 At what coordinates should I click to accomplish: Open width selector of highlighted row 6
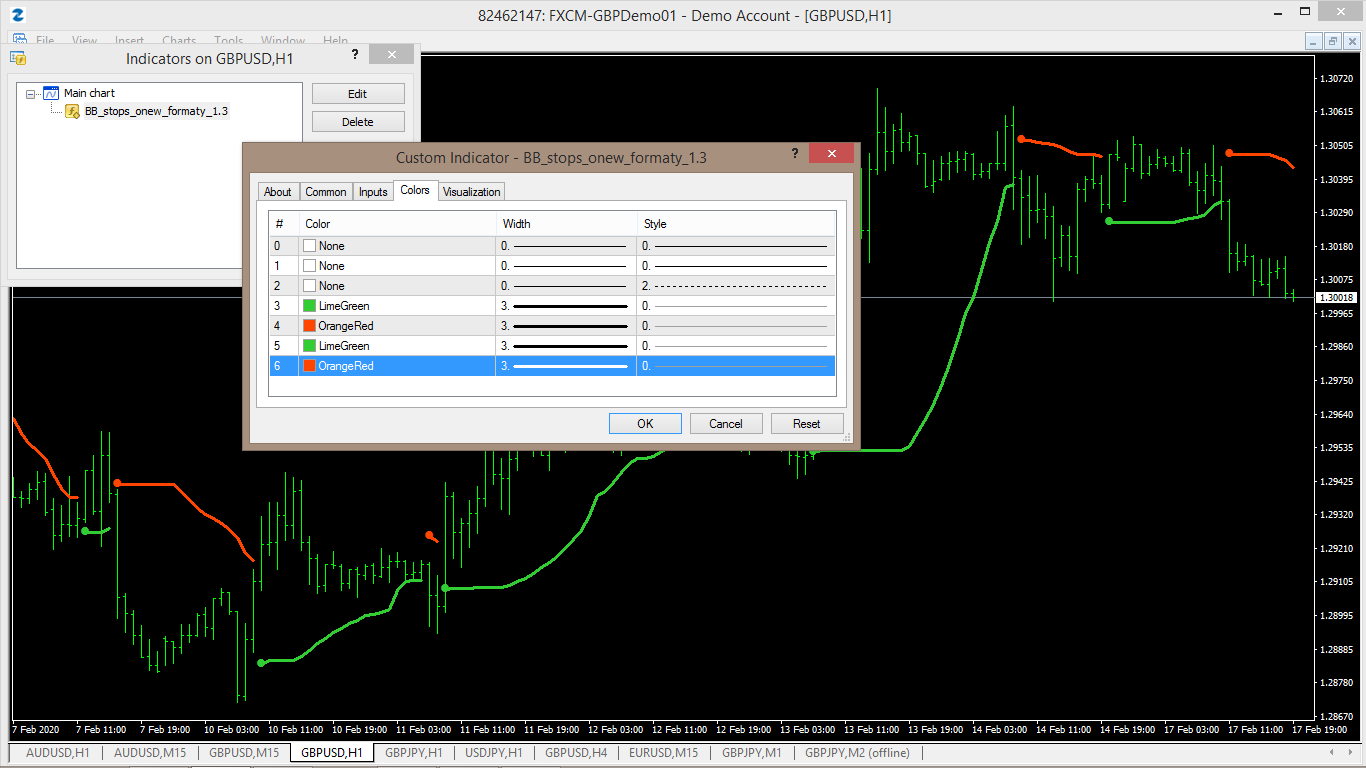(x=566, y=366)
